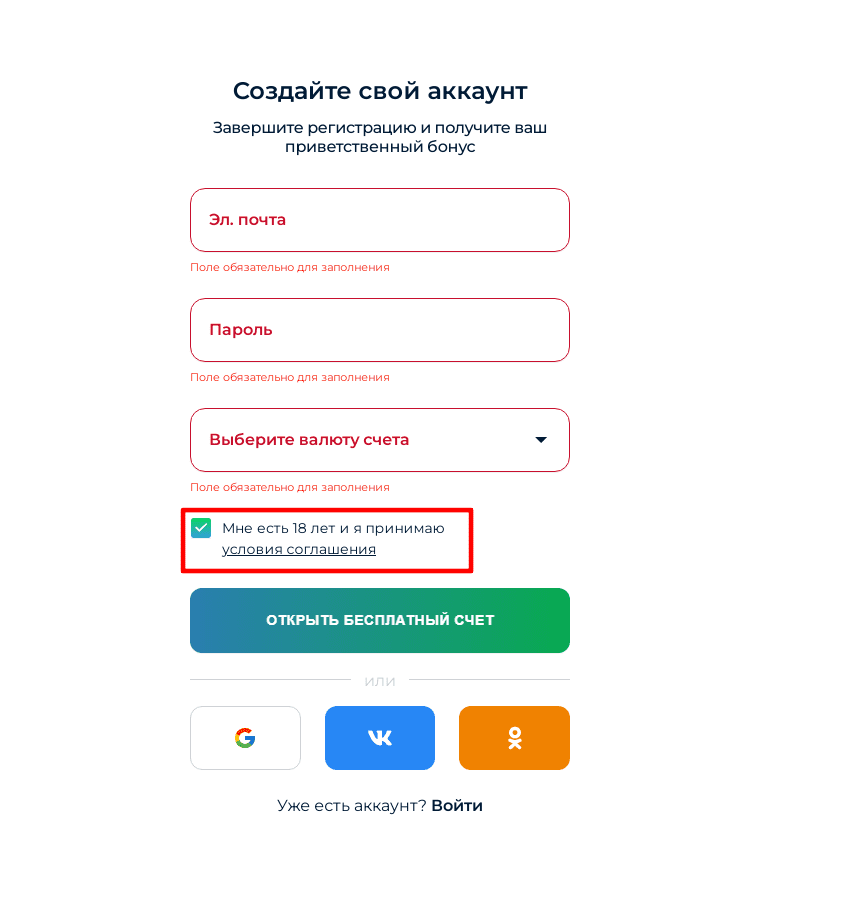Open the 'условия соглашения' terms link
This screenshot has width=844, height=897.
(x=299, y=549)
